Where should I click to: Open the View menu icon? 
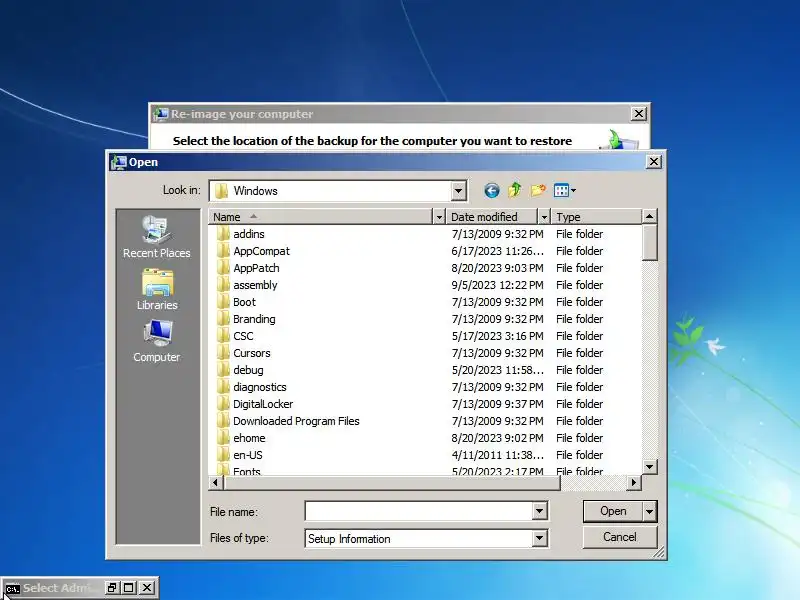[565, 190]
